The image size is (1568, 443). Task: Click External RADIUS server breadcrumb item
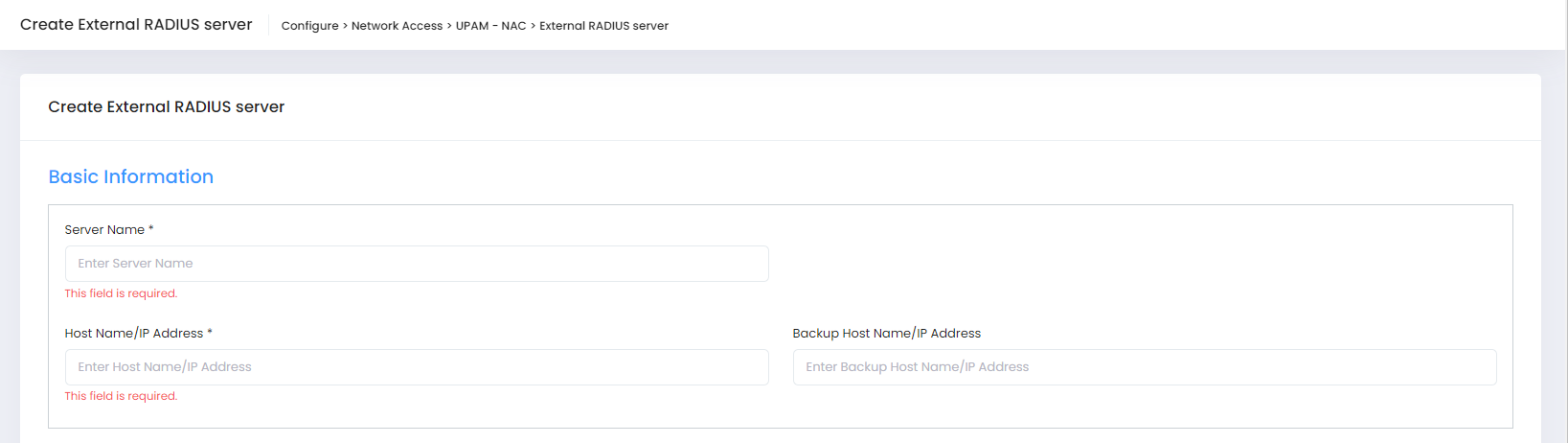click(x=603, y=26)
